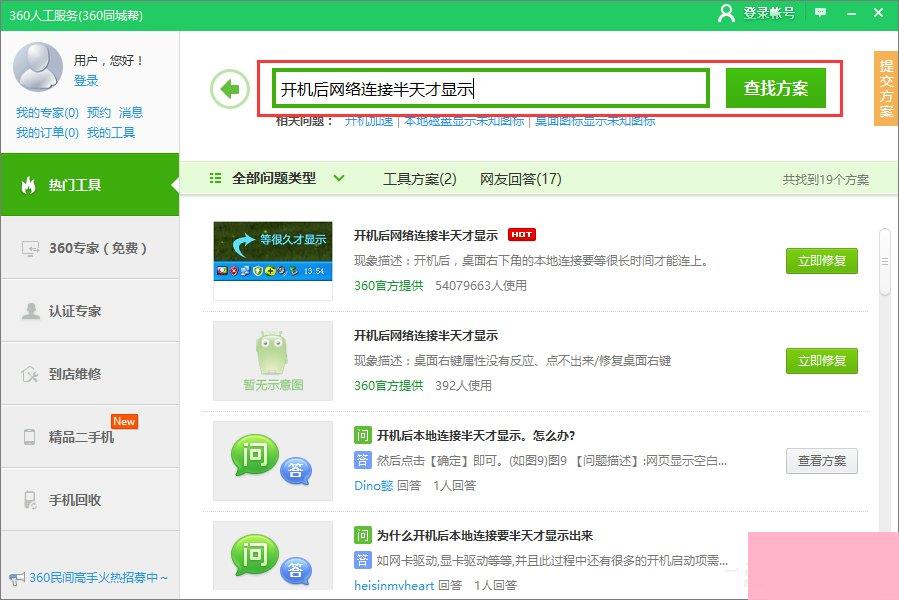Open 认证专家 in the sidebar

pyautogui.click(x=90, y=311)
